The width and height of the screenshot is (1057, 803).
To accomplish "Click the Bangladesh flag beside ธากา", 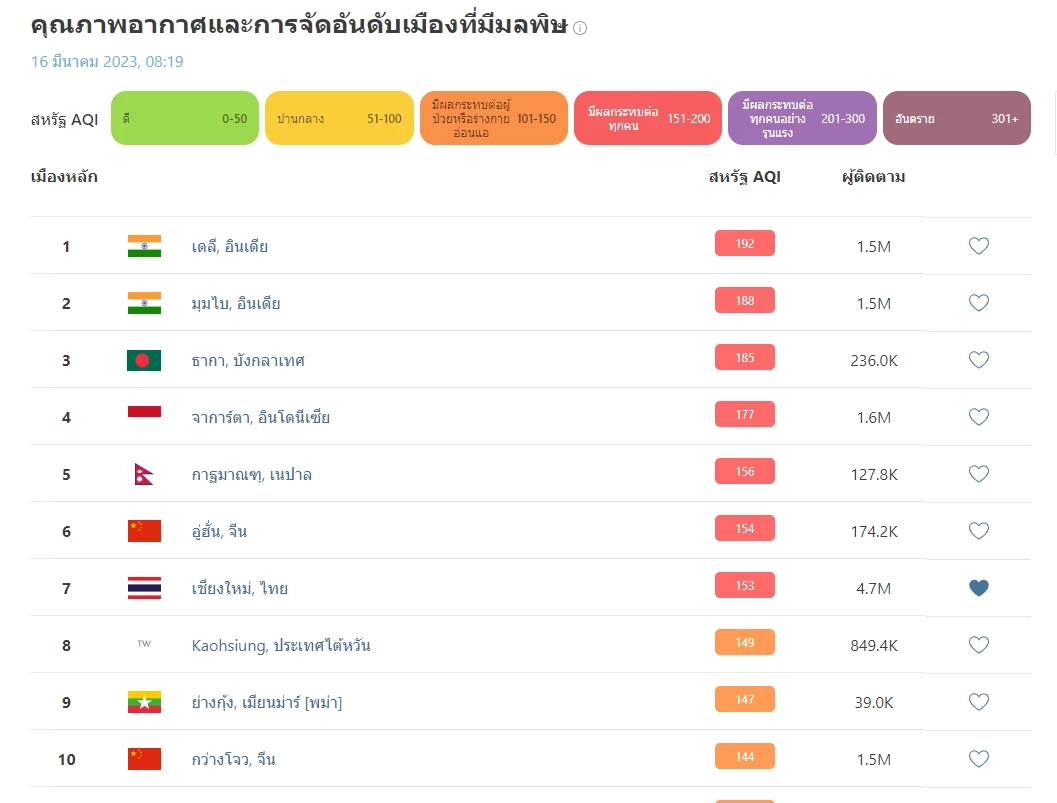I will pos(143,359).
